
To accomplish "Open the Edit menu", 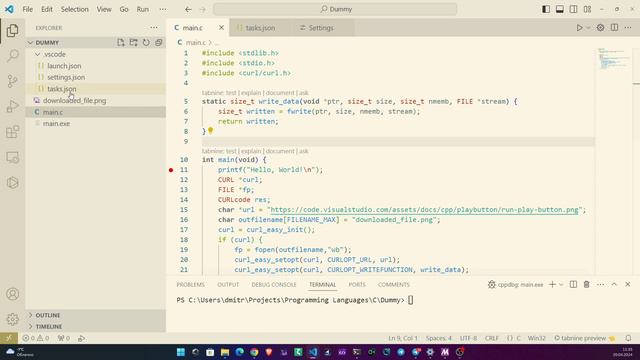I will tap(47, 9).
